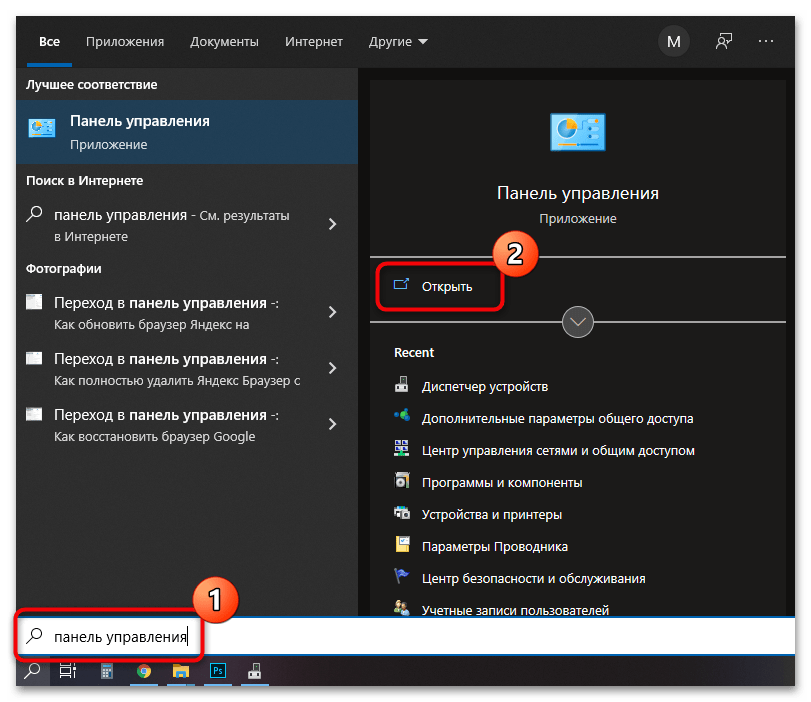Expand the web search result arrow
The width and height of the screenshot is (811, 702).
333,225
